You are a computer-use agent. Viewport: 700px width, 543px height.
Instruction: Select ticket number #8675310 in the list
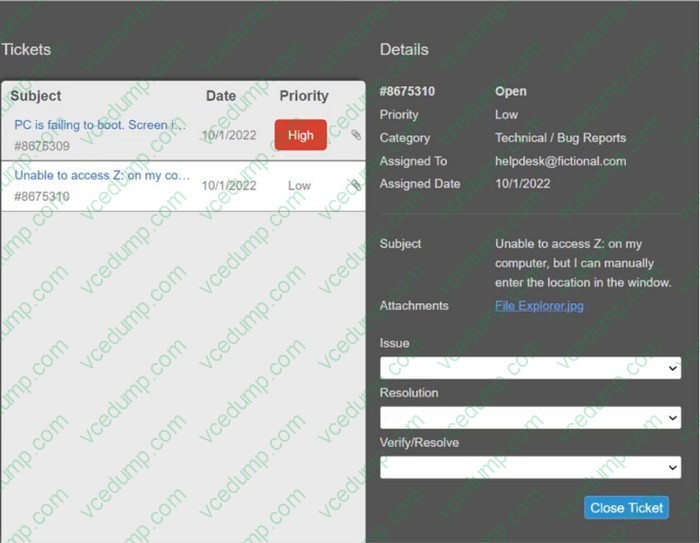tap(42, 196)
